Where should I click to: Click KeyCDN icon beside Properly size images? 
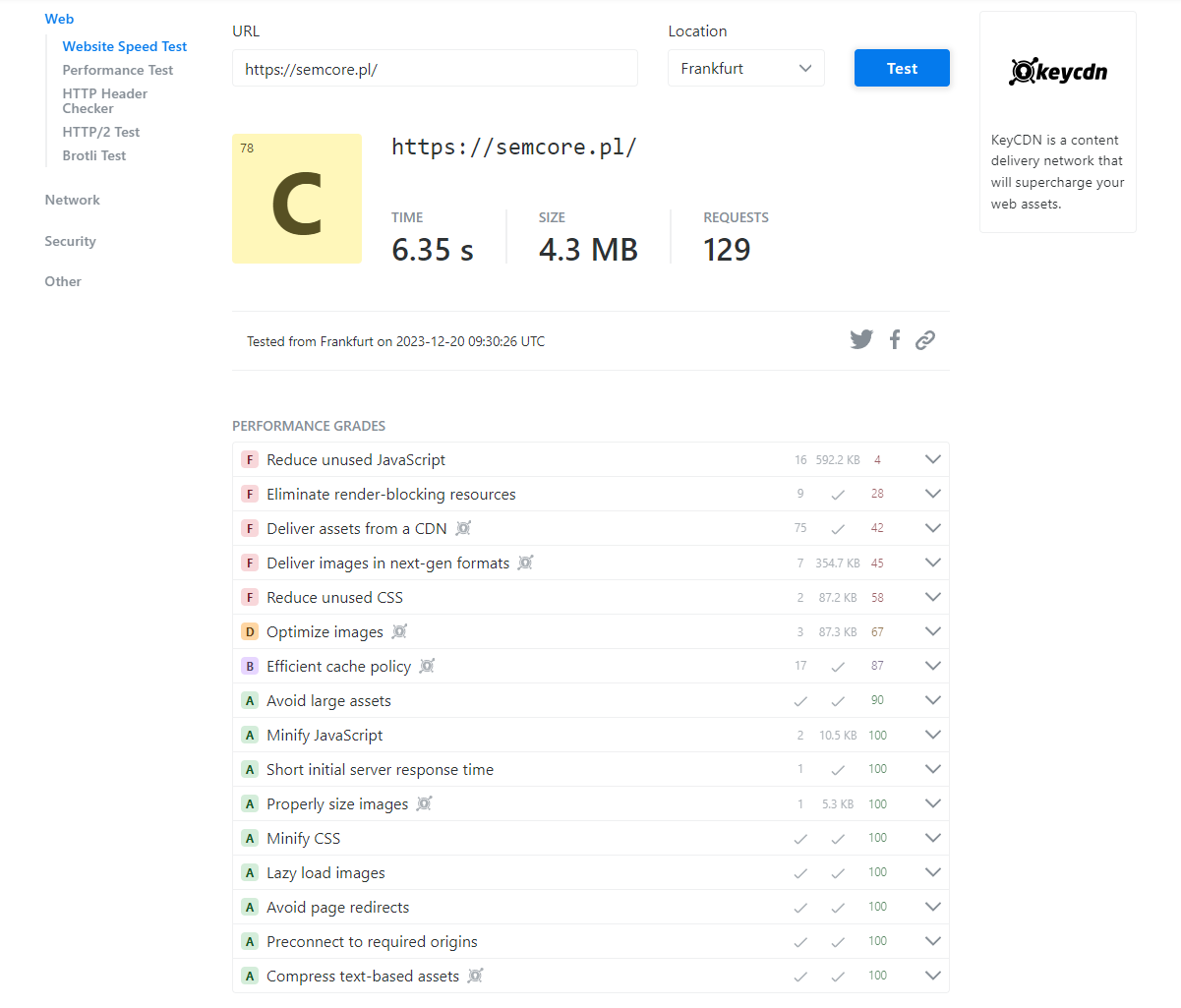pyautogui.click(x=424, y=803)
